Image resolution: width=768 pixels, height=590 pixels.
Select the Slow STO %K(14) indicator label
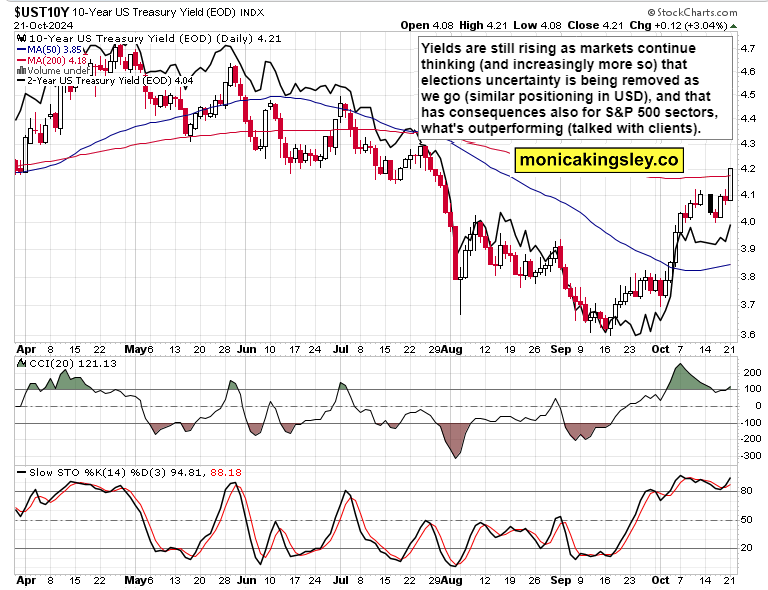(62, 471)
